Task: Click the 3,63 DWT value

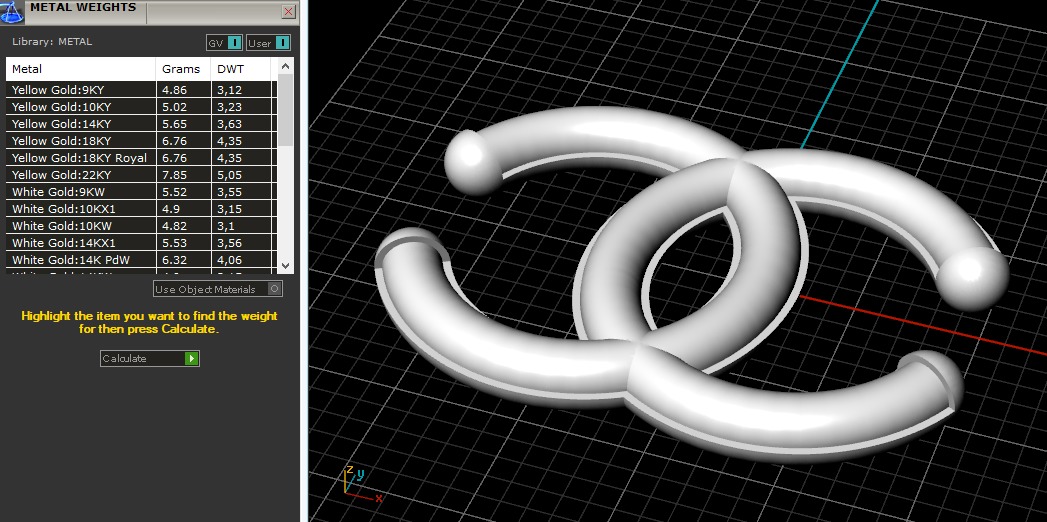Action: pos(230,124)
